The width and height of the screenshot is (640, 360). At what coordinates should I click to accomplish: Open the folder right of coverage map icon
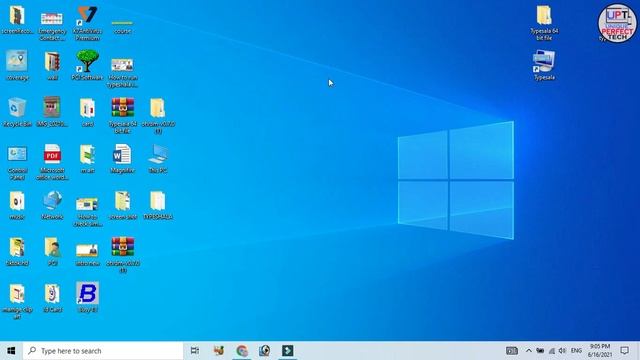tap(52, 65)
